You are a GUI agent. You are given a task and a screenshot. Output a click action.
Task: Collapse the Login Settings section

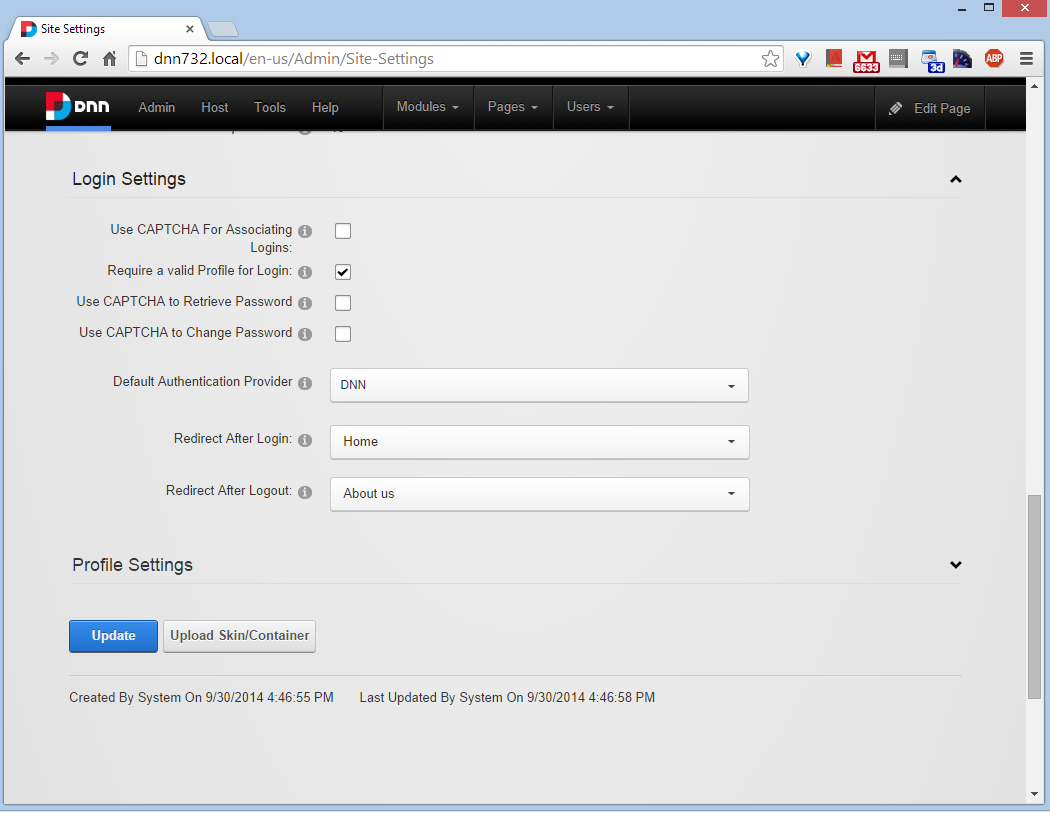(x=956, y=179)
